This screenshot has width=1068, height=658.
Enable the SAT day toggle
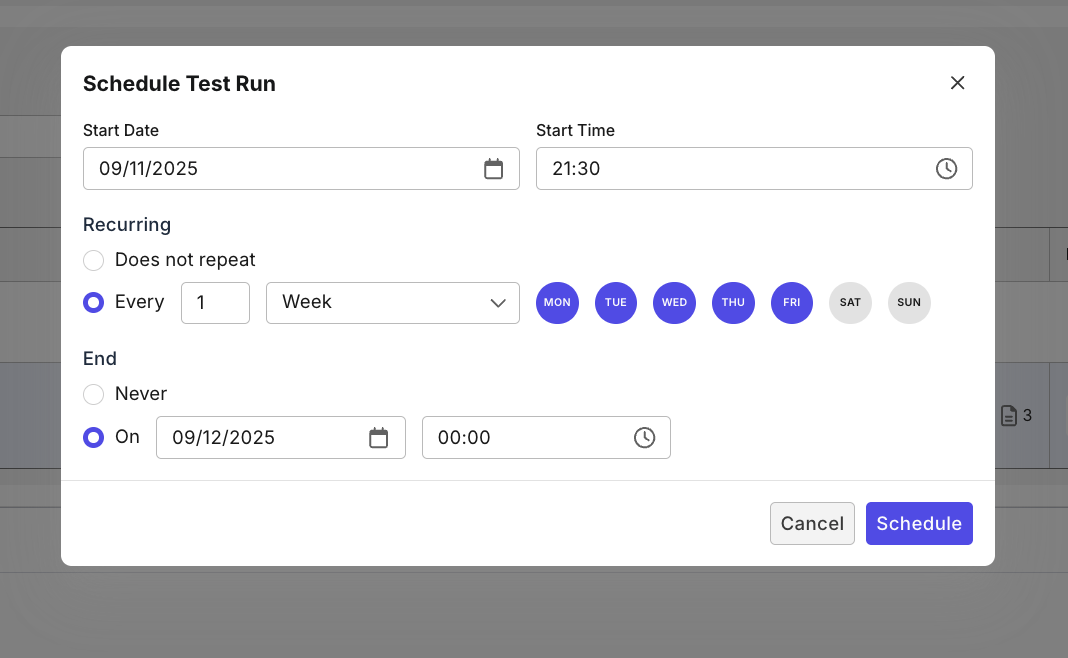850,303
